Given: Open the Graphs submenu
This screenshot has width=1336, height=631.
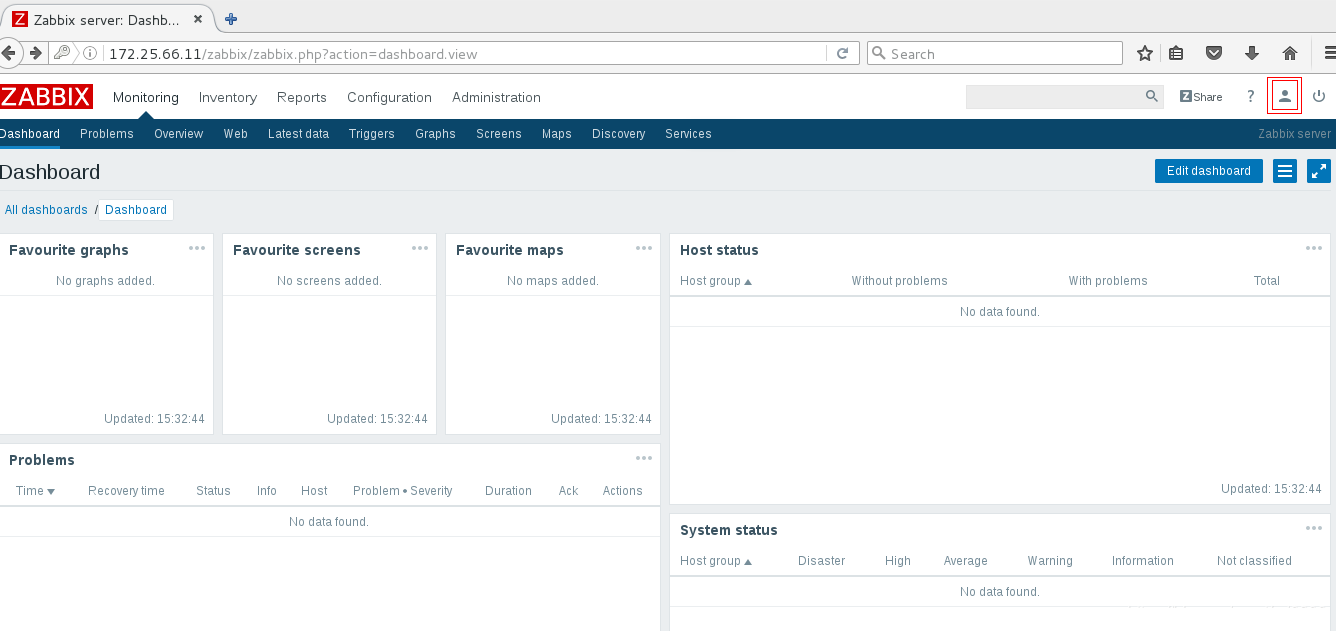Looking at the screenshot, I should pyautogui.click(x=435, y=134).
